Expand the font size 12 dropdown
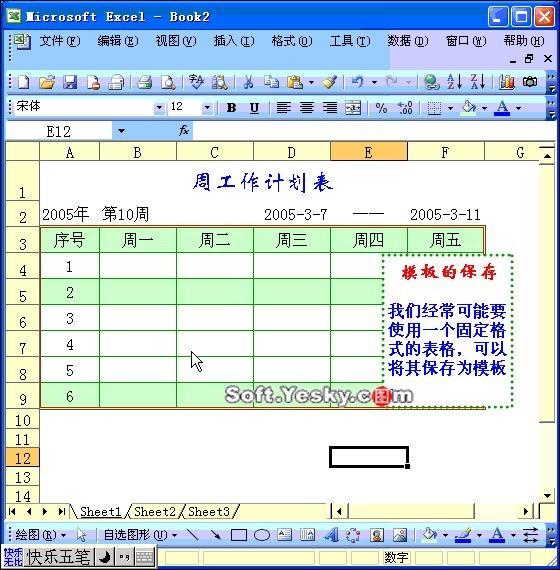The height and width of the screenshot is (570, 560). (x=207, y=108)
